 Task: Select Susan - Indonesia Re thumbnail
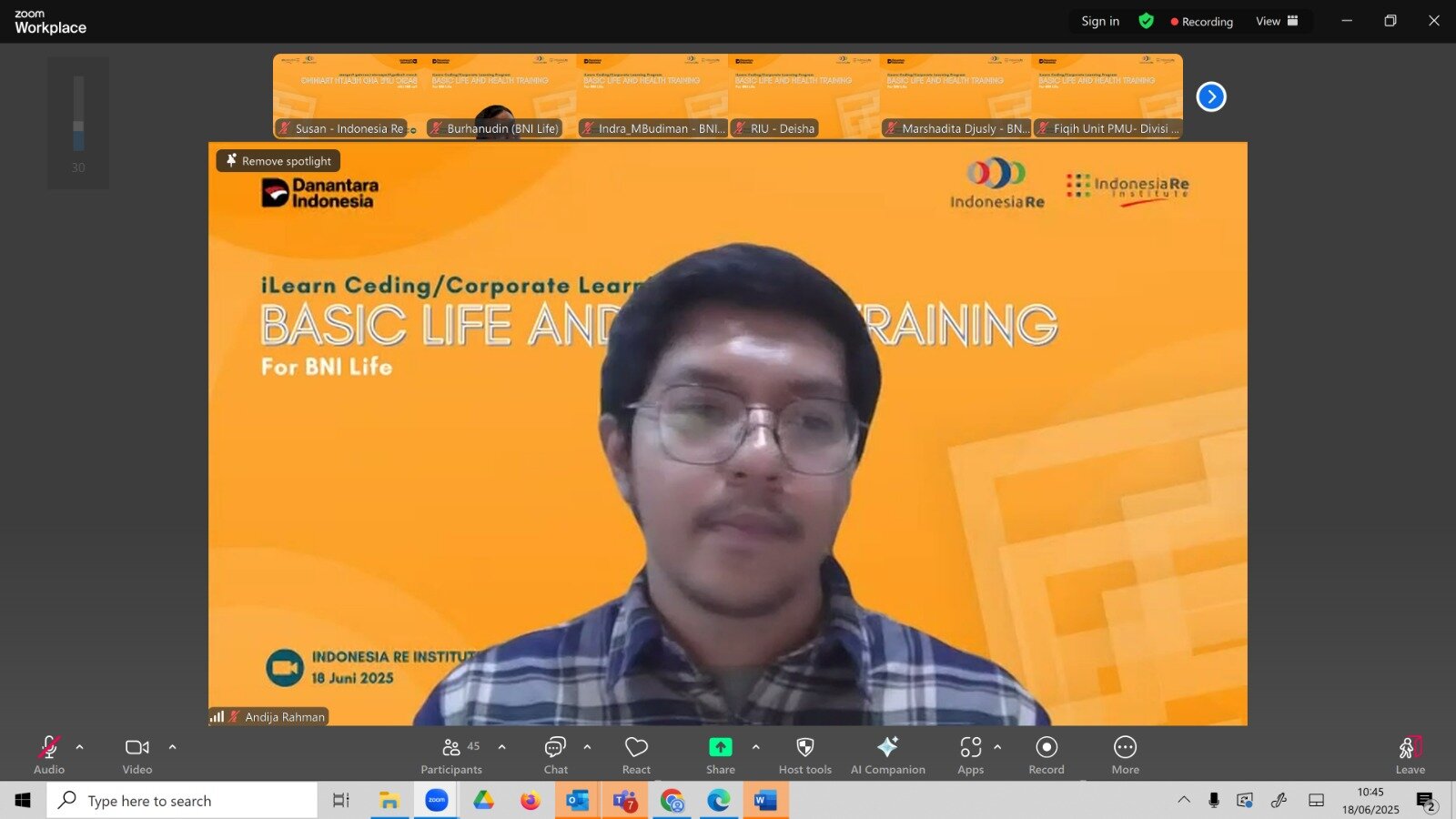pyautogui.click(x=349, y=96)
